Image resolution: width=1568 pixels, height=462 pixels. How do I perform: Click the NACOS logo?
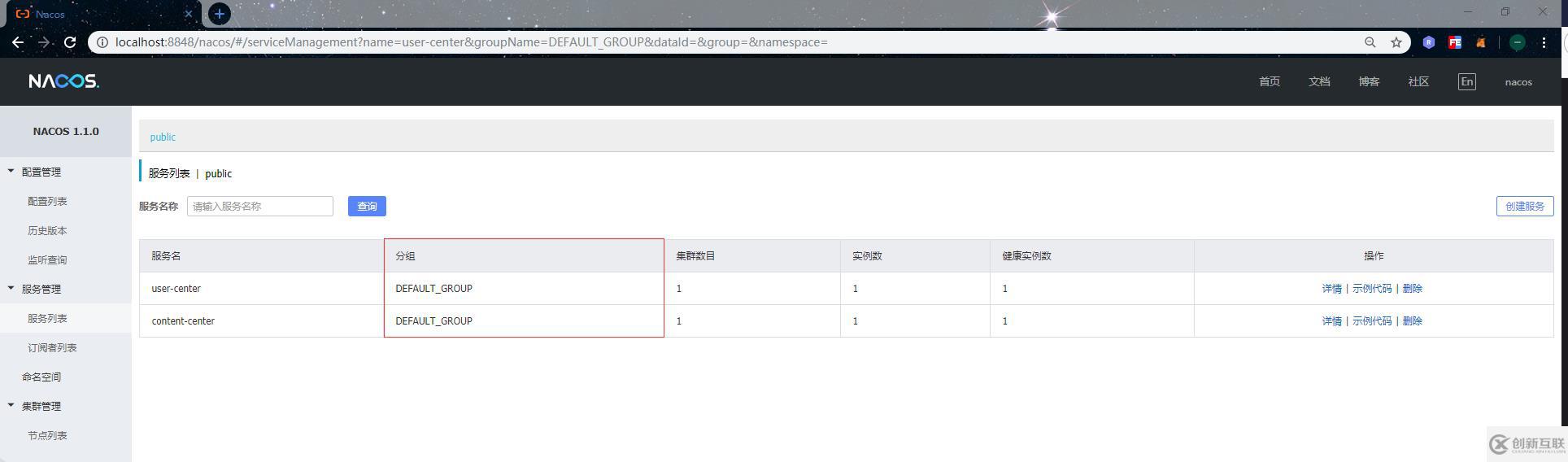tap(63, 81)
